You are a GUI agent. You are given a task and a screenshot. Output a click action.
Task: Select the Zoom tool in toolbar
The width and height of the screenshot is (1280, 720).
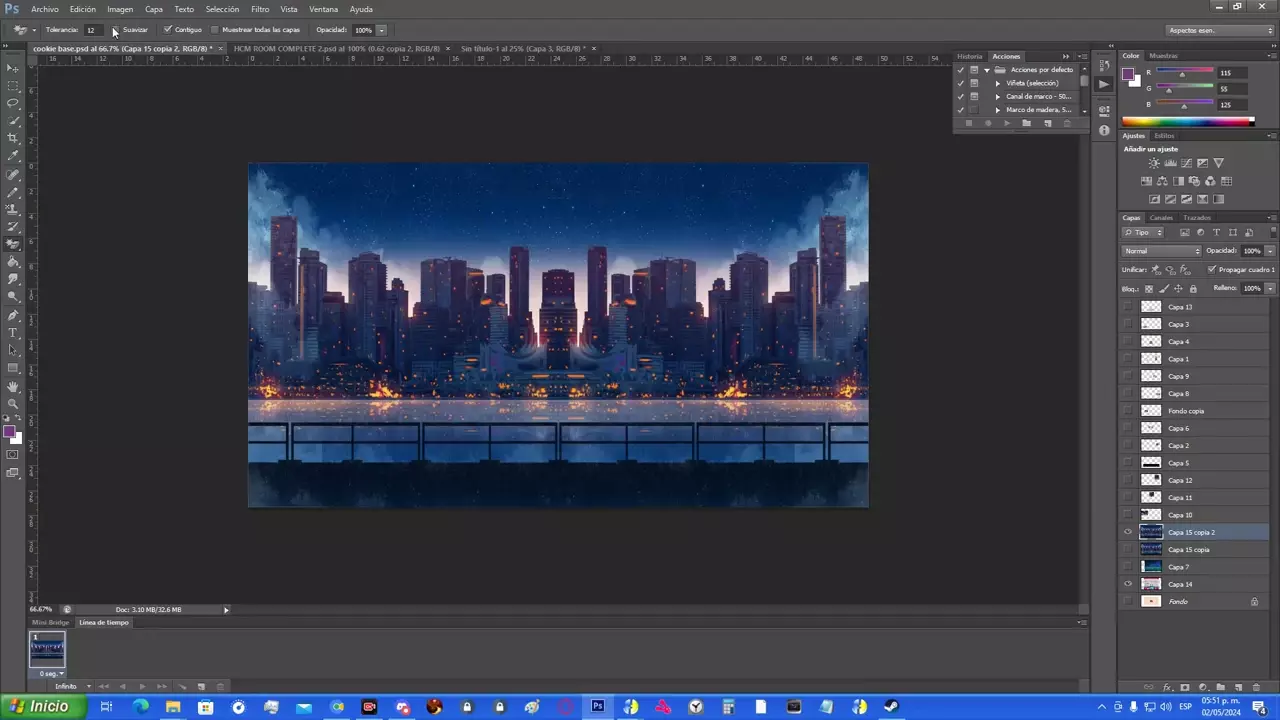[13, 403]
